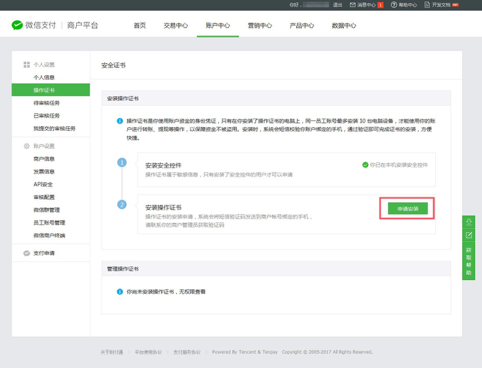
Task: Open API安全 sidebar item
Action: coord(43,184)
